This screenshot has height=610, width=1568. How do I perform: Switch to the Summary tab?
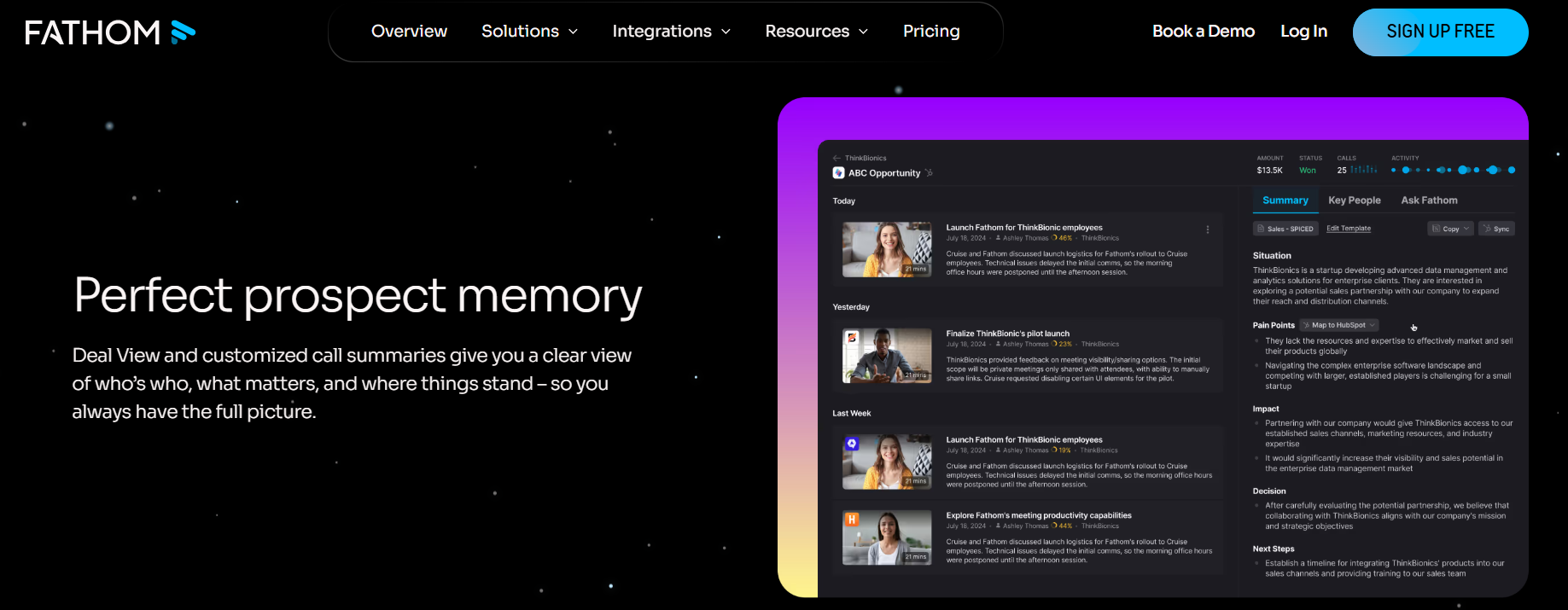pos(1285,200)
